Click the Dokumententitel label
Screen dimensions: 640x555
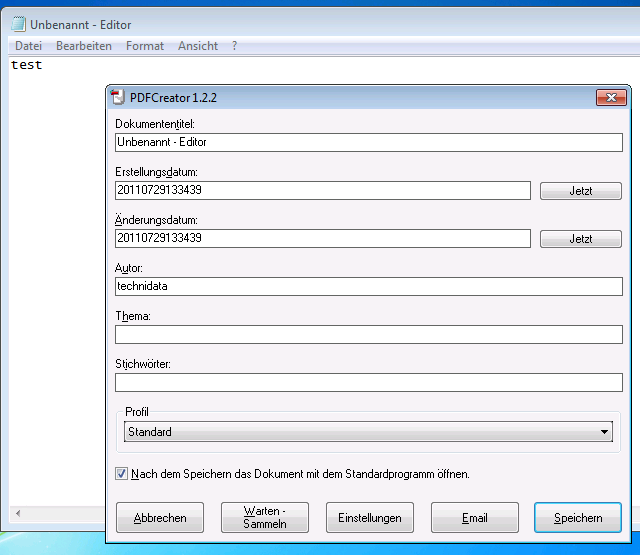point(155,124)
